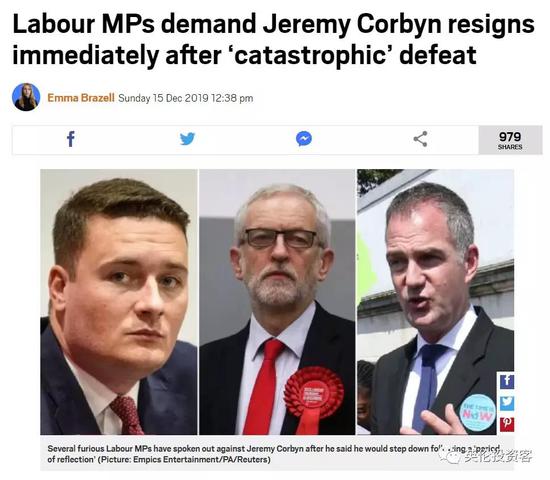
Task: Click the red rosette on the center photo
Action: coord(313,396)
